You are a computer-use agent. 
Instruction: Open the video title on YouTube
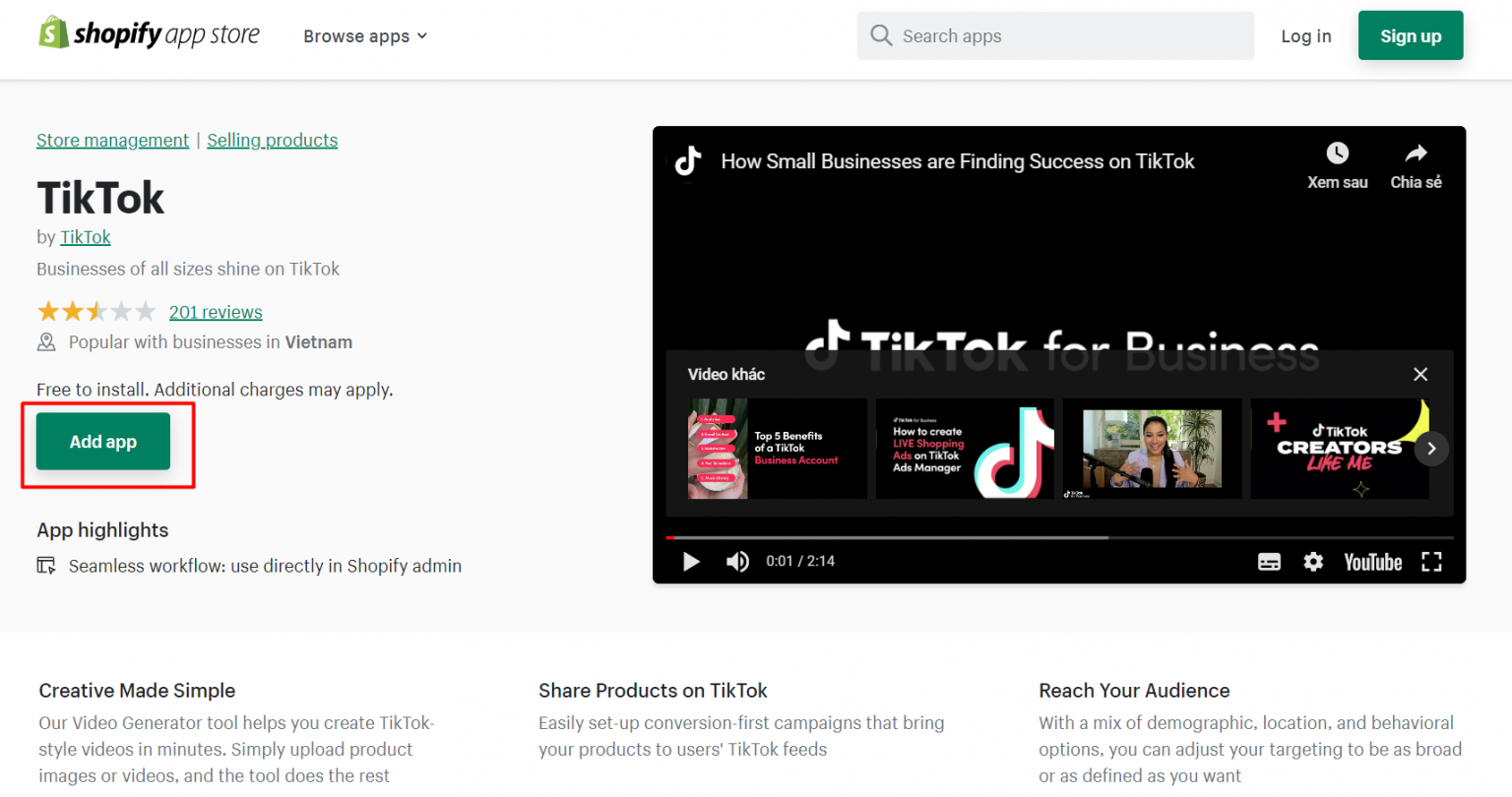[x=958, y=161]
